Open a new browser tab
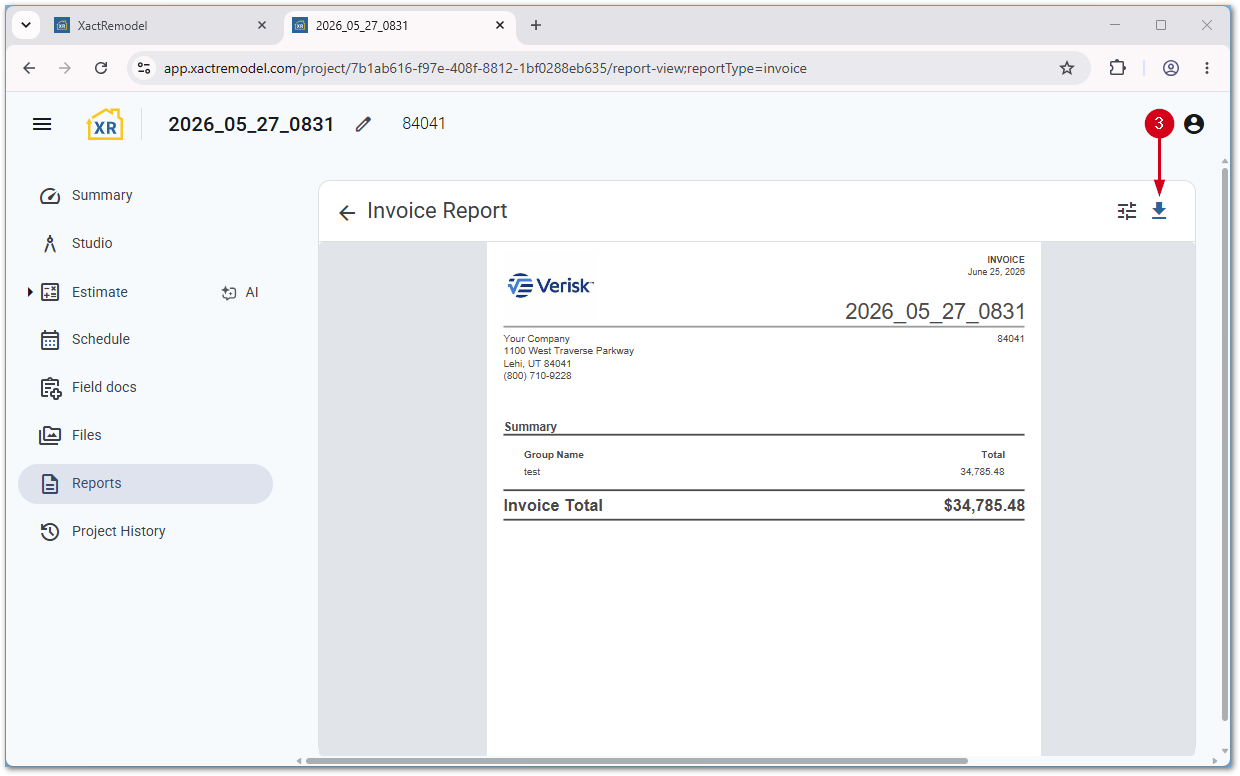 tap(536, 26)
